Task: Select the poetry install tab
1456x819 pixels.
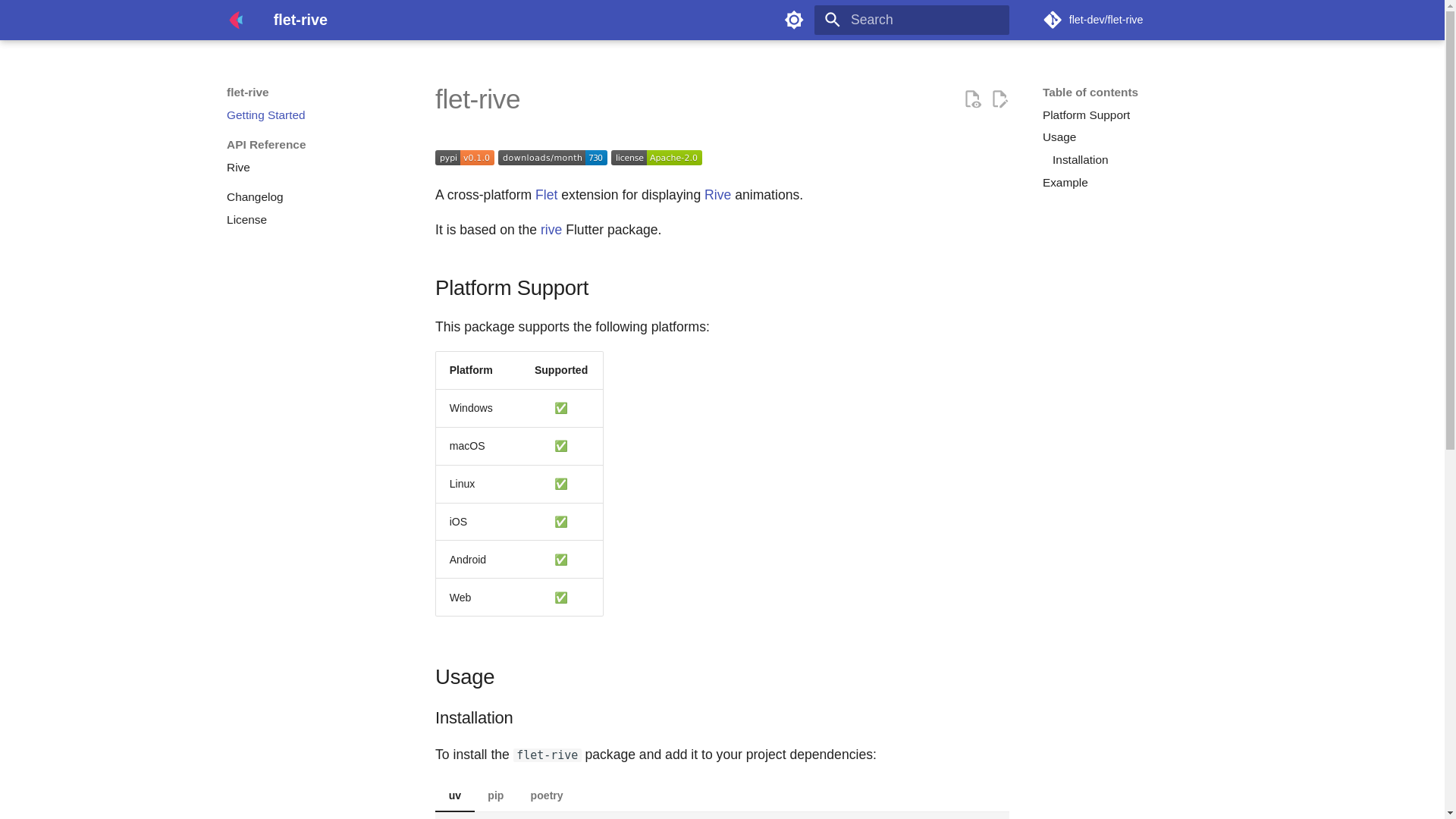Action: 547,795
